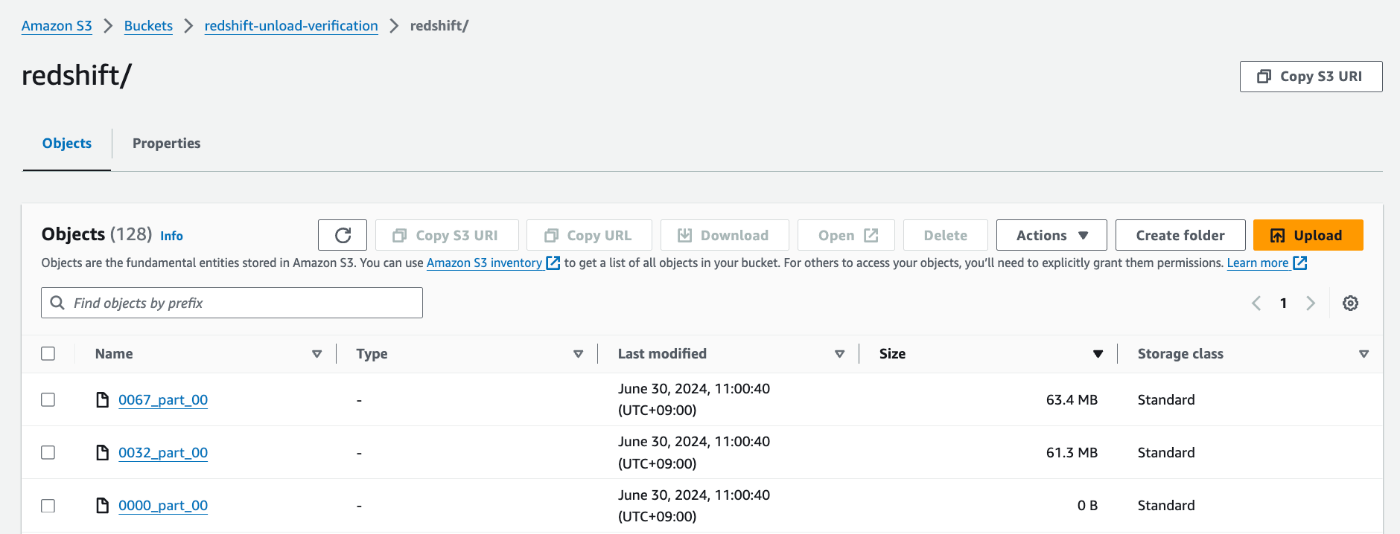Screen dimensions: 1400x534
Task: Check the box for 0032_part_00
Action: [x=48, y=453]
